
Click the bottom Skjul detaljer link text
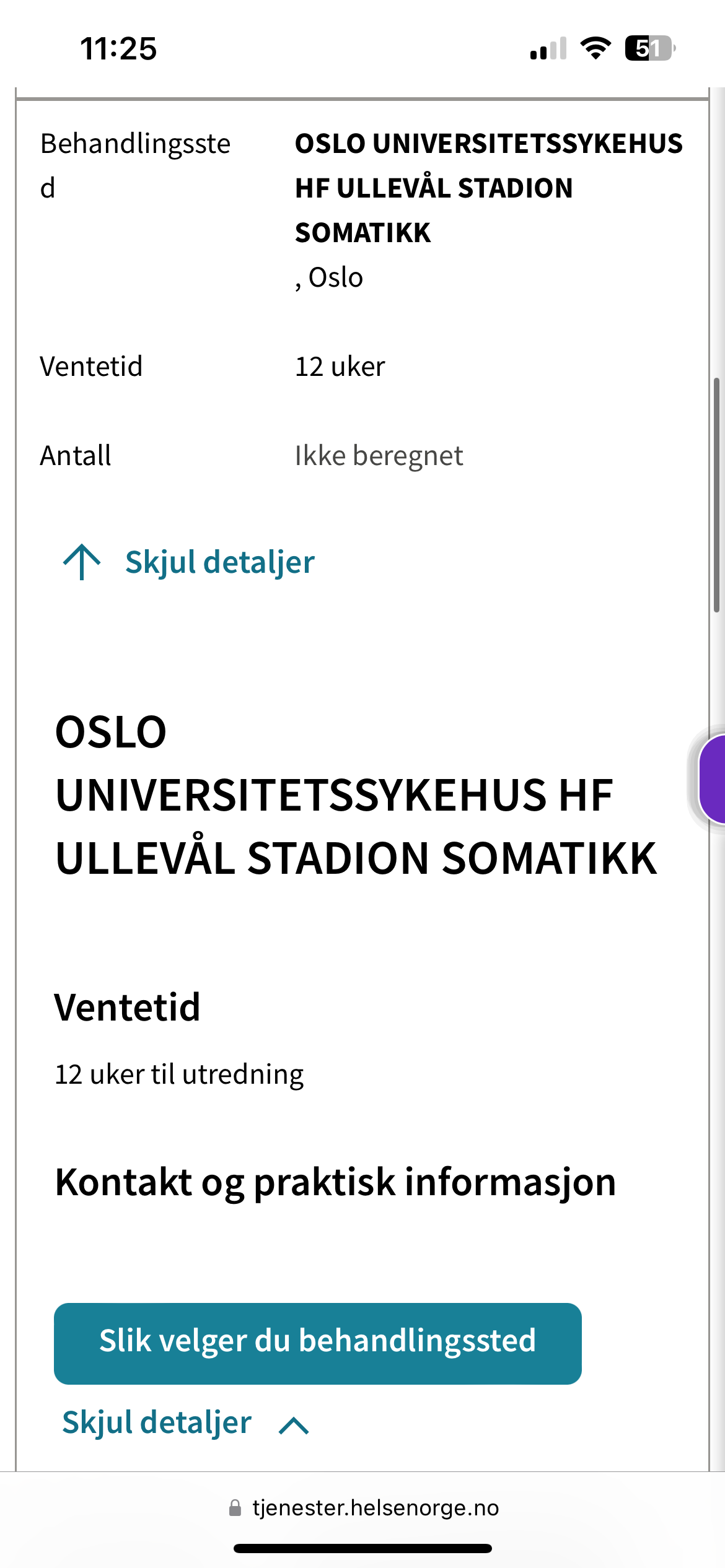[157, 1422]
